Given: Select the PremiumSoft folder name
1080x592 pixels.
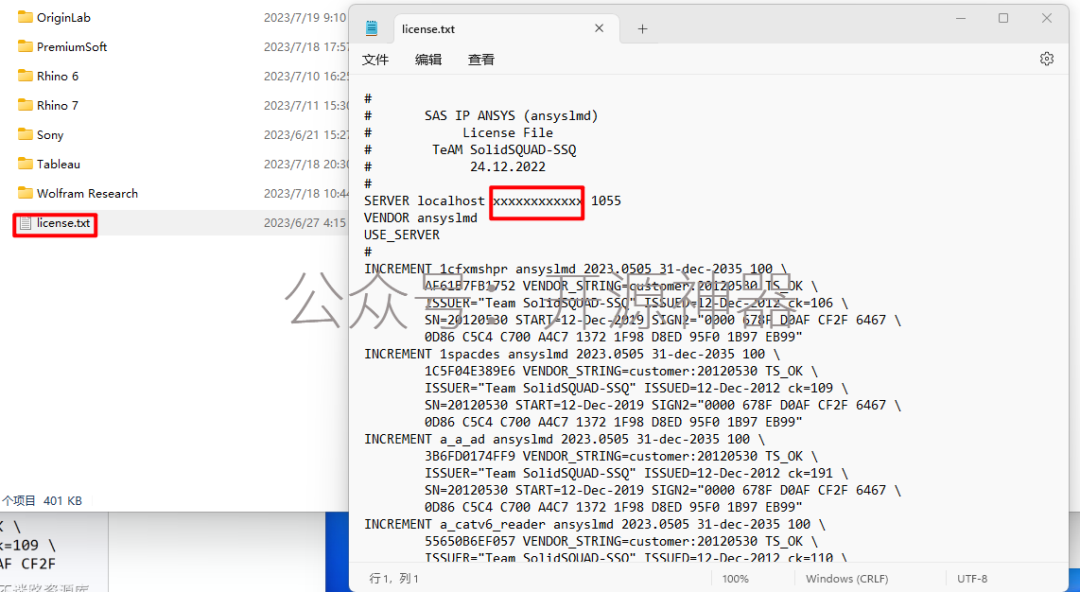Looking at the screenshot, I should (x=72, y=47).
